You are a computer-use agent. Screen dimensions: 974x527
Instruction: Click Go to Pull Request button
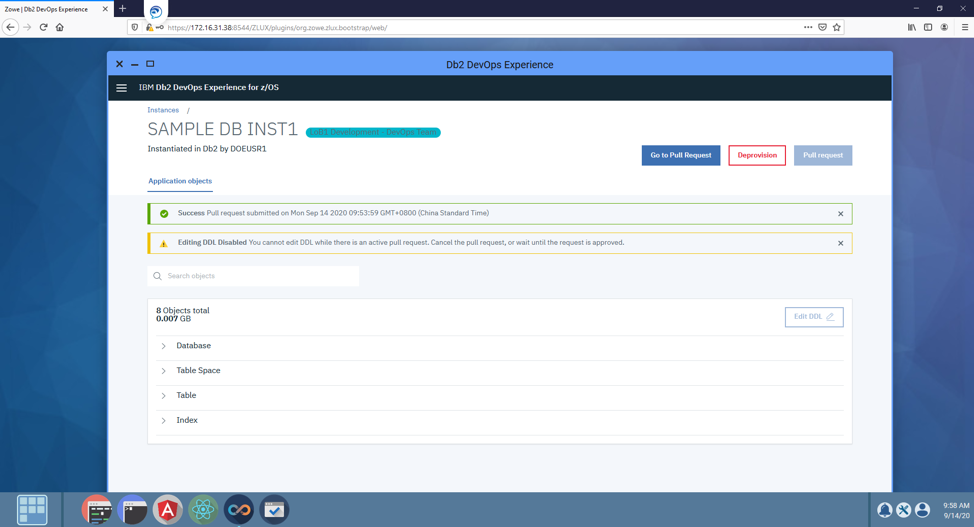(x=681, y=155)
